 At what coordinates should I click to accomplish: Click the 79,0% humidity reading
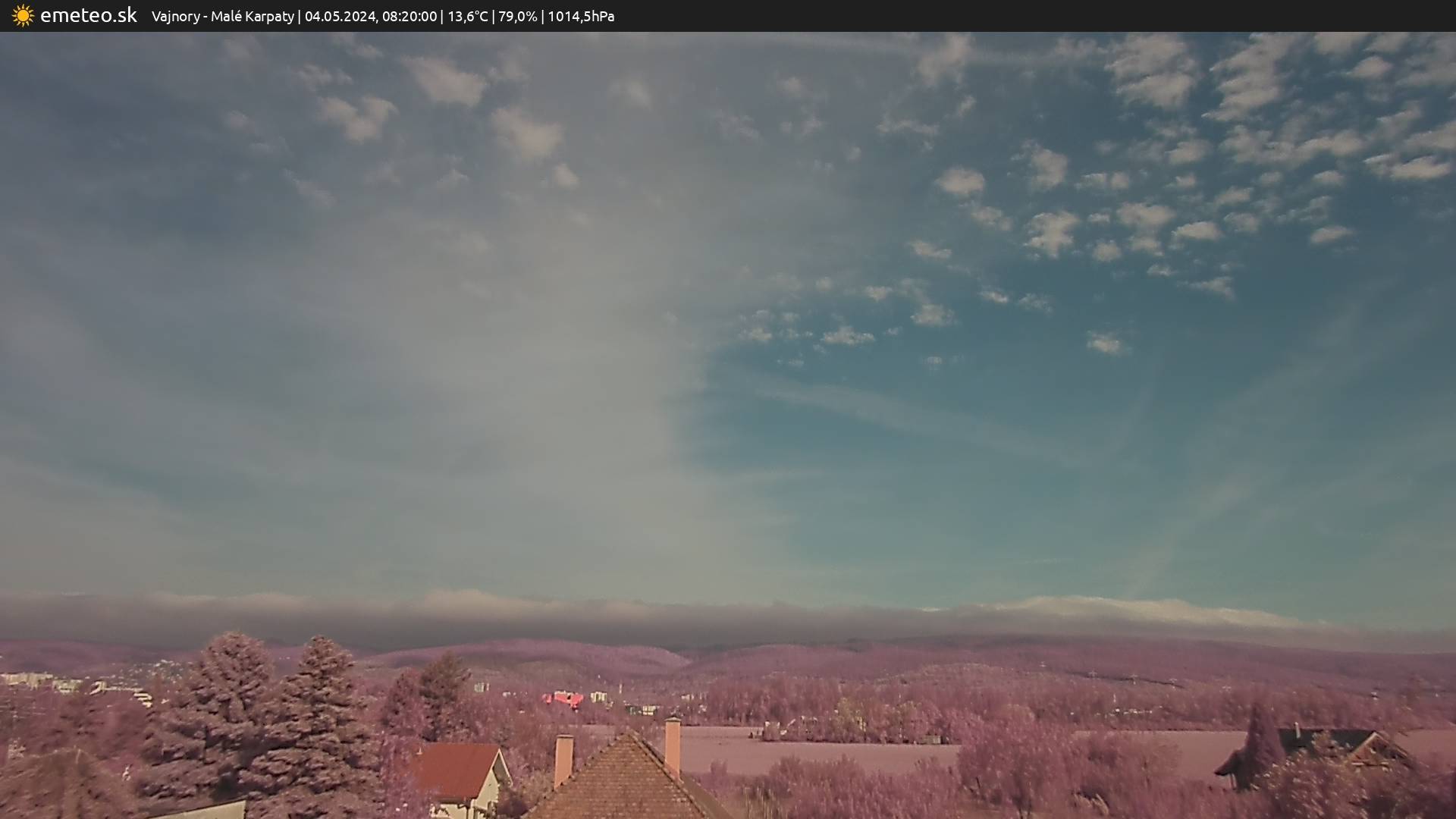coord(517,17)
